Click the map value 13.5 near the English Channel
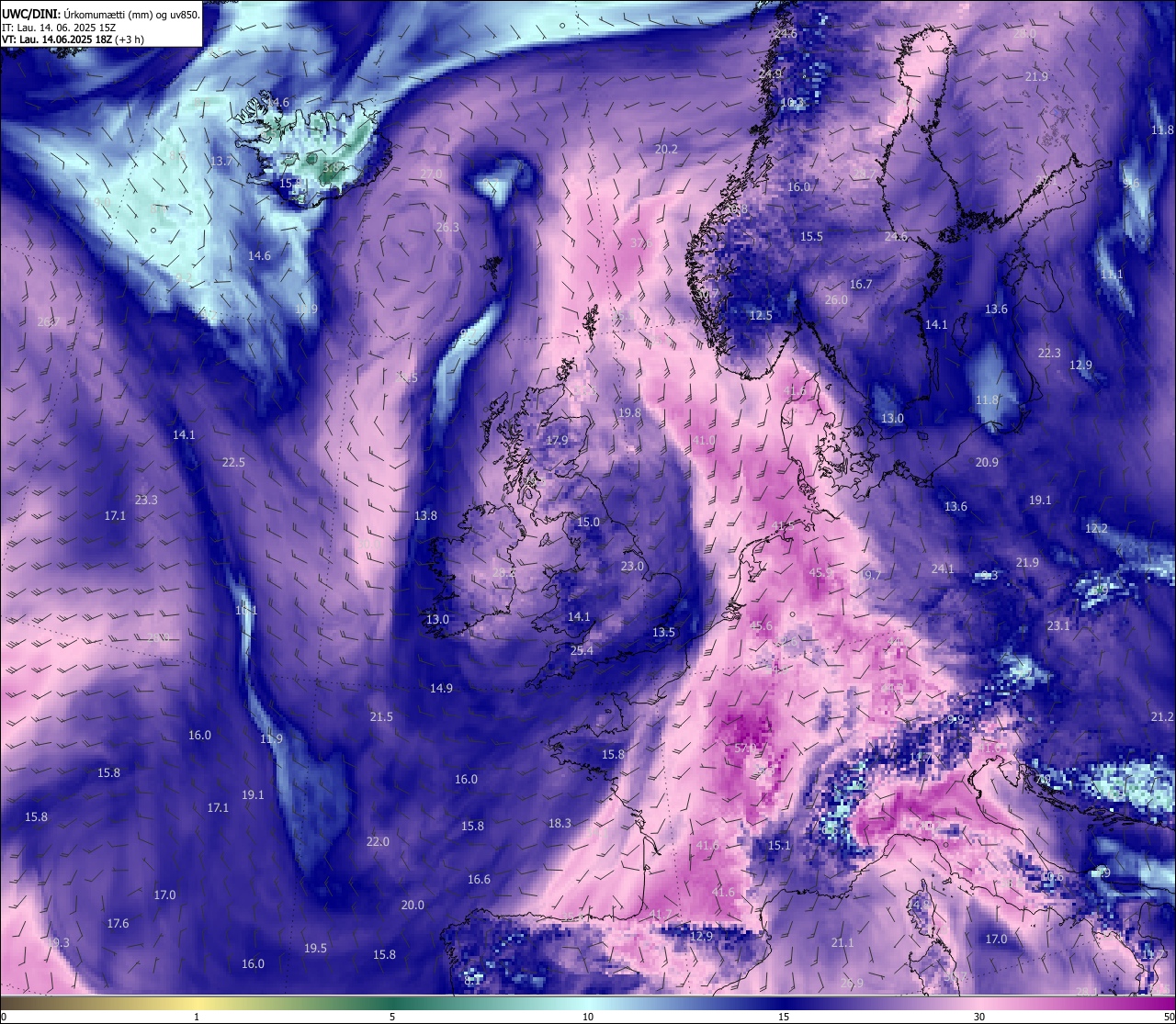 click(x=663, y=633)
